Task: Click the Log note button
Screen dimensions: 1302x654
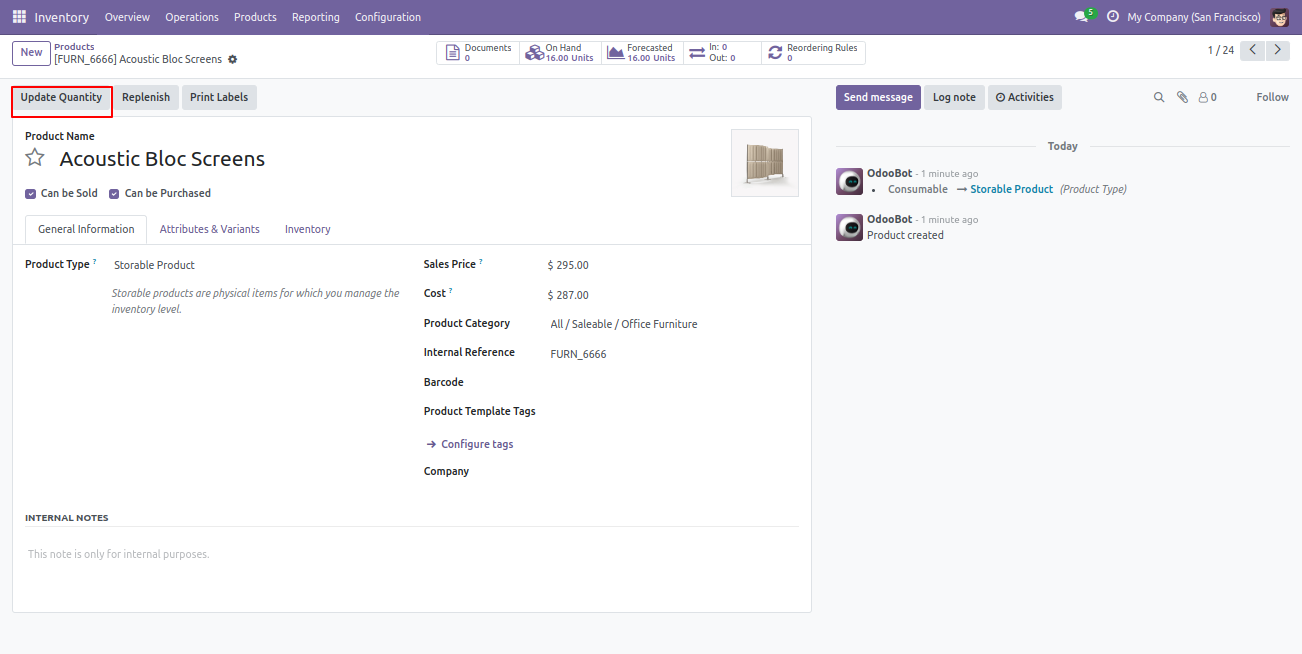Action: tap(954, 97)
